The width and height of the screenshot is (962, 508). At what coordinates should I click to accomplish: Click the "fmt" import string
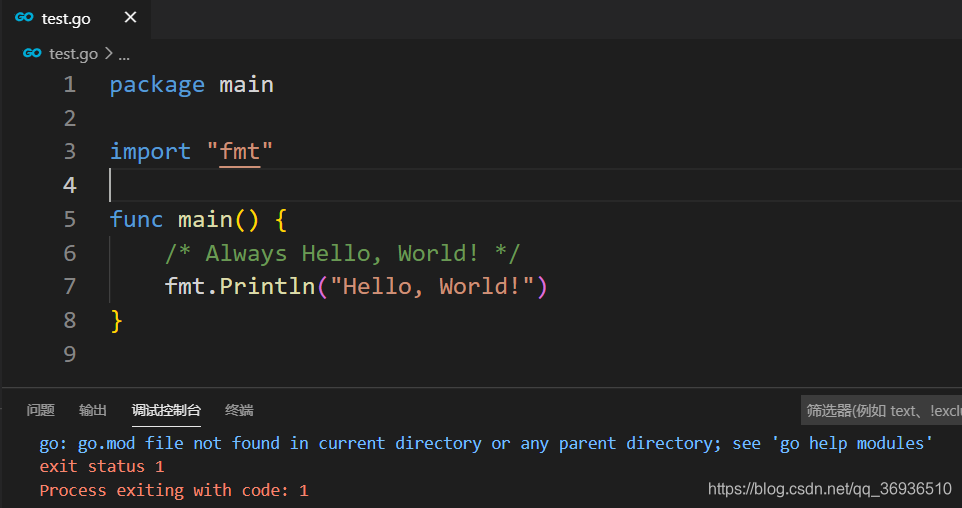240,152
